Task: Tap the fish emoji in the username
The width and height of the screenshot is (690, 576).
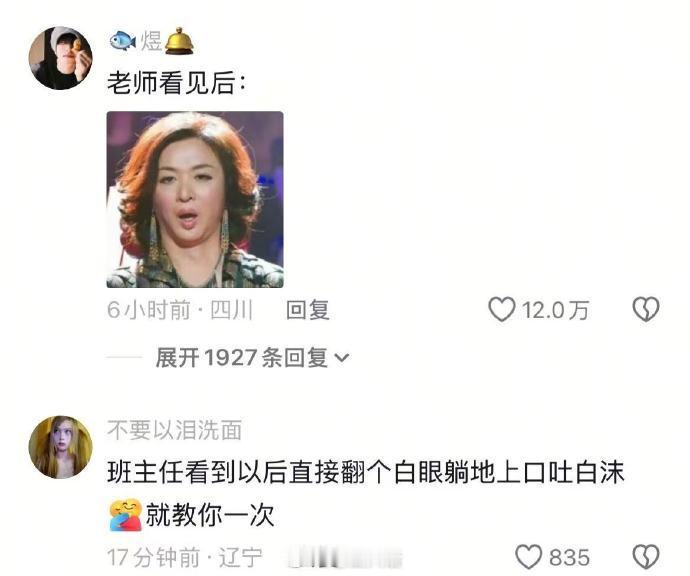Action: point(122,41)
